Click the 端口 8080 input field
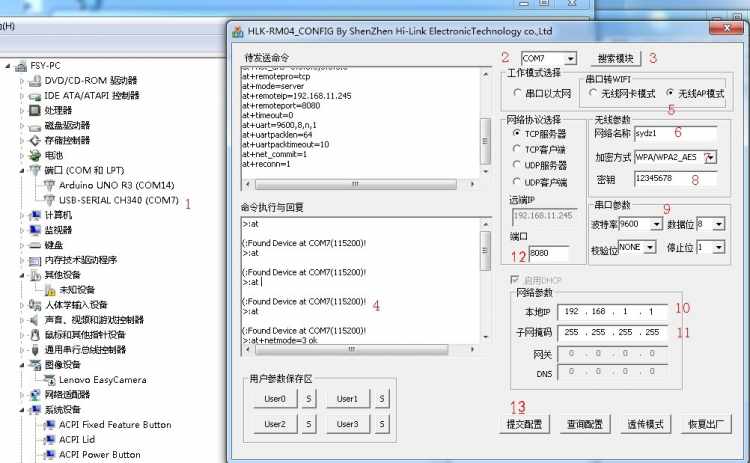The height and width of the screenshot is (463, 750). [549, 253]
